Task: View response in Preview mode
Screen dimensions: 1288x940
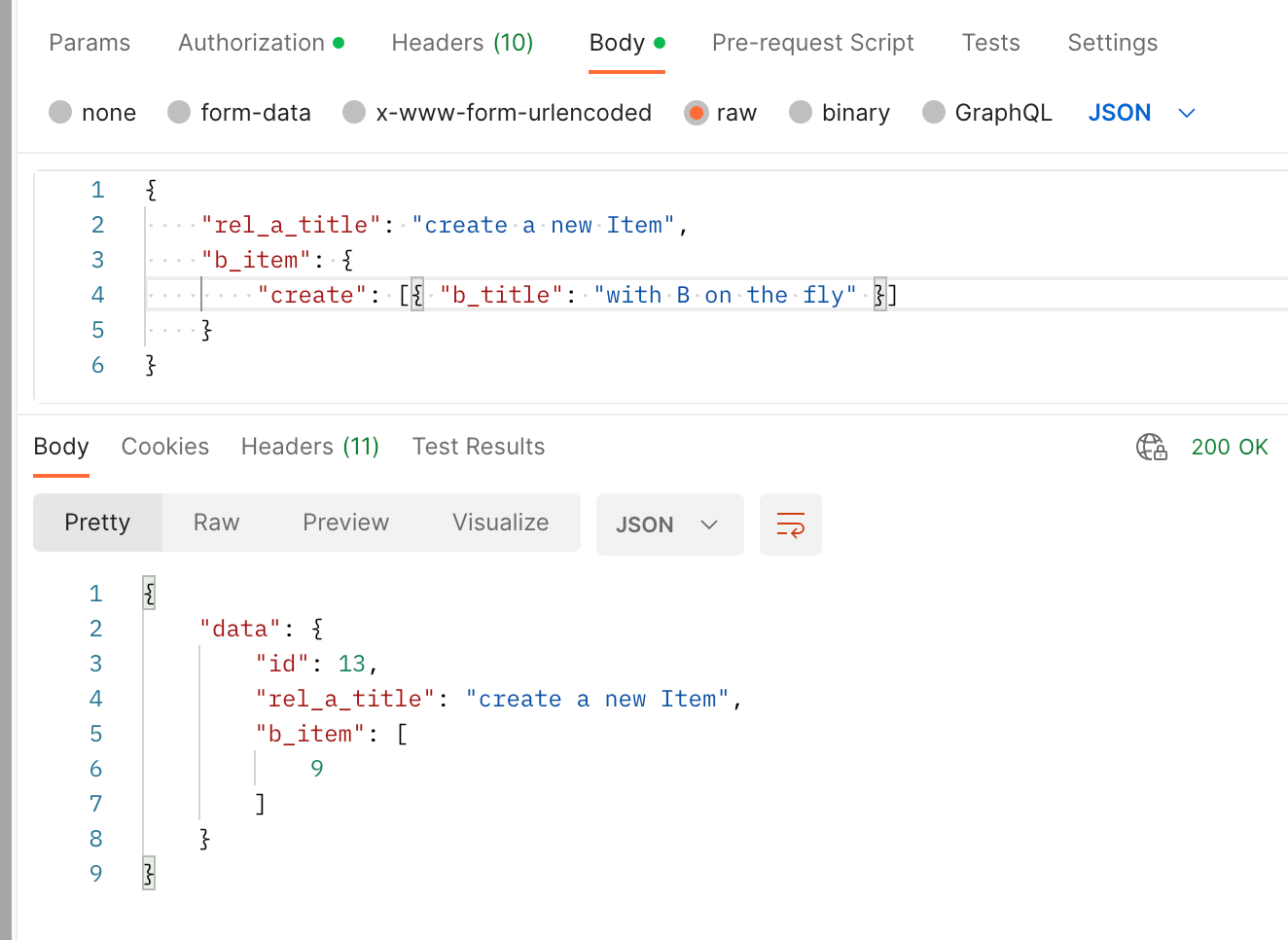Action: 345,523
